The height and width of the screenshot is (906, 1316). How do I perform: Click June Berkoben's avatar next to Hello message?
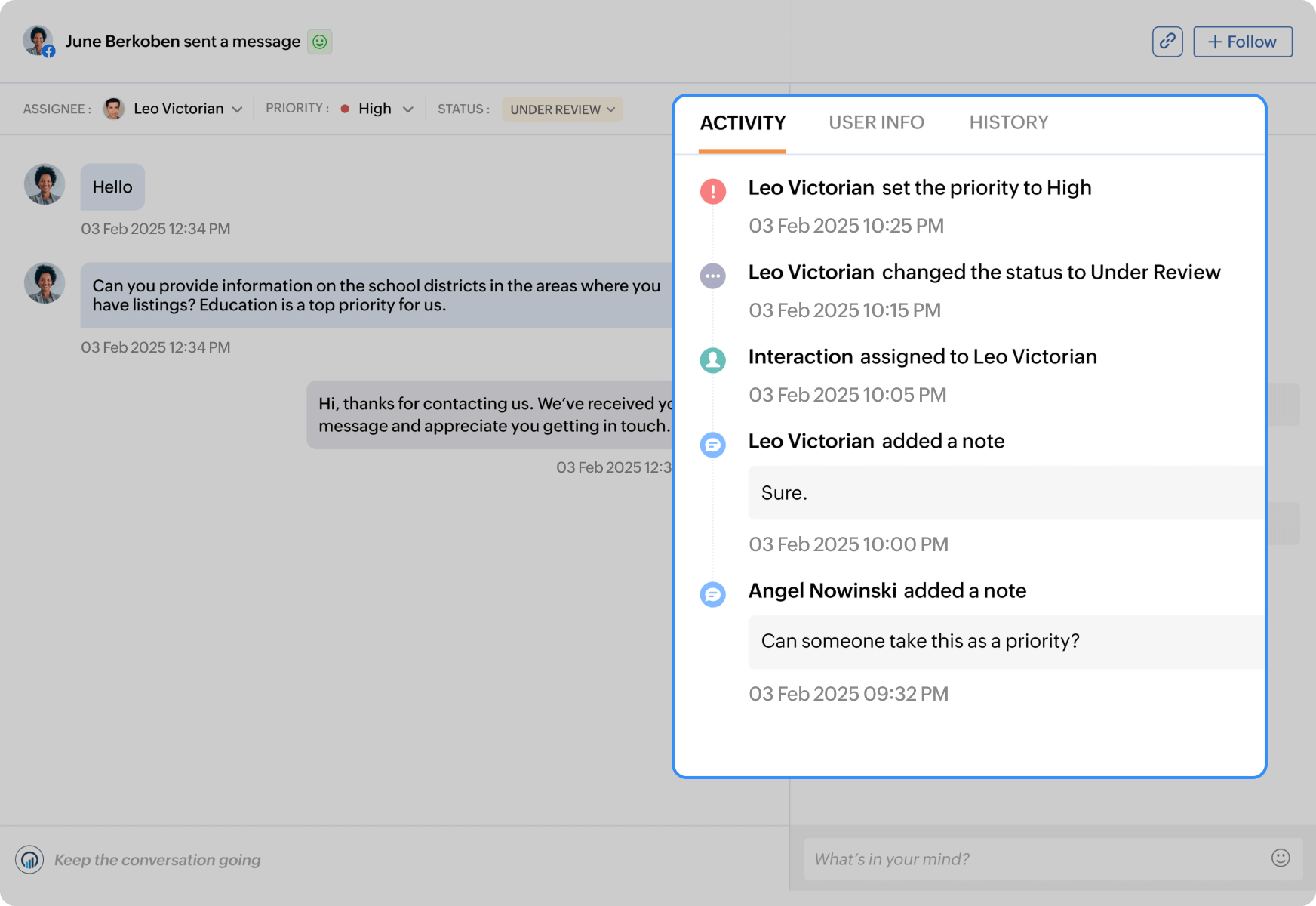pos(44,183)
